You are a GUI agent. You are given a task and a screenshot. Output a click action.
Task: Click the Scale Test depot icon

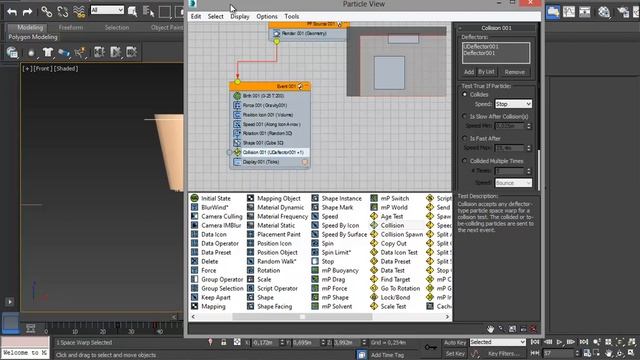374,306
